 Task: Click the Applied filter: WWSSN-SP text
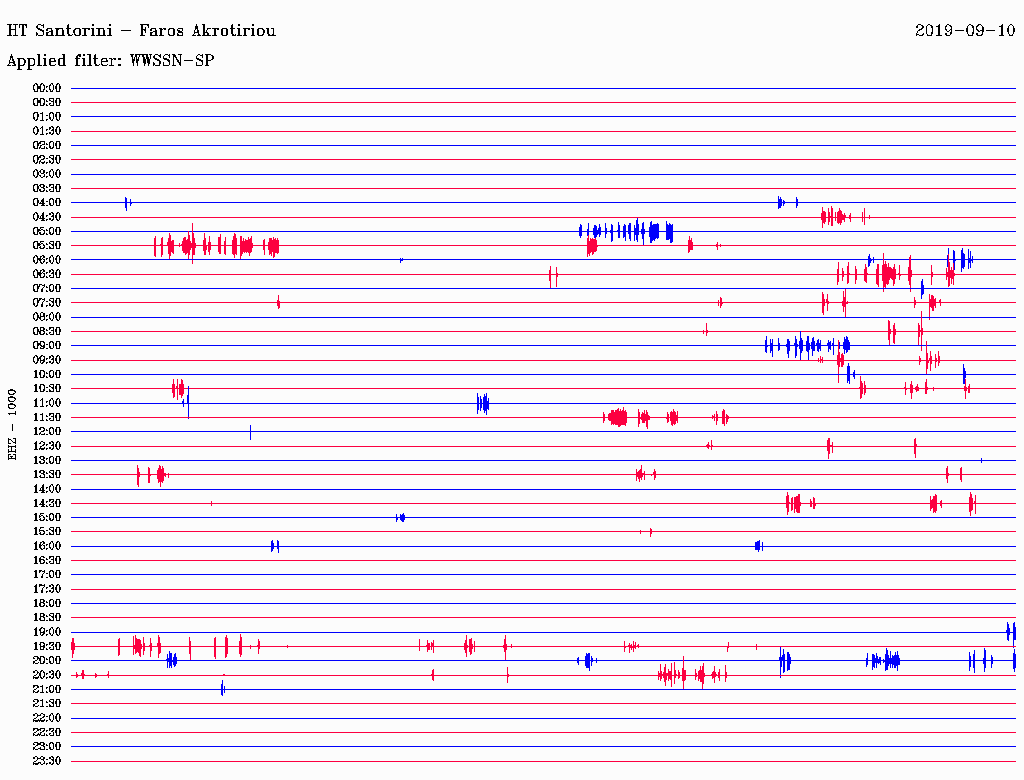pyautogui.click(x=110, y=61)
